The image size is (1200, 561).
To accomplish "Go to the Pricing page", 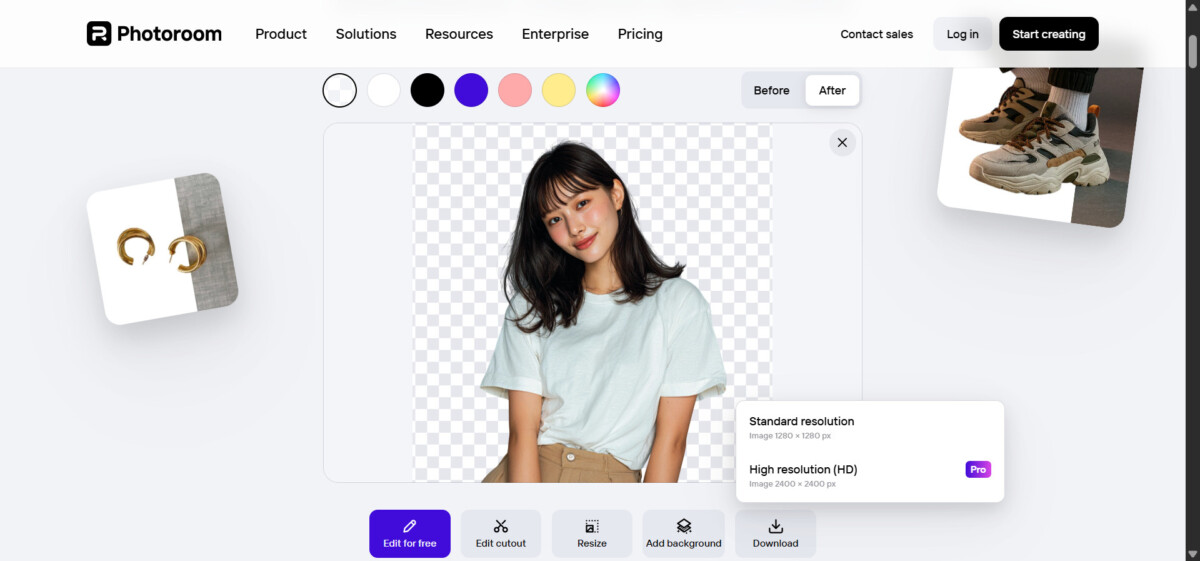I will coord(640,34).
